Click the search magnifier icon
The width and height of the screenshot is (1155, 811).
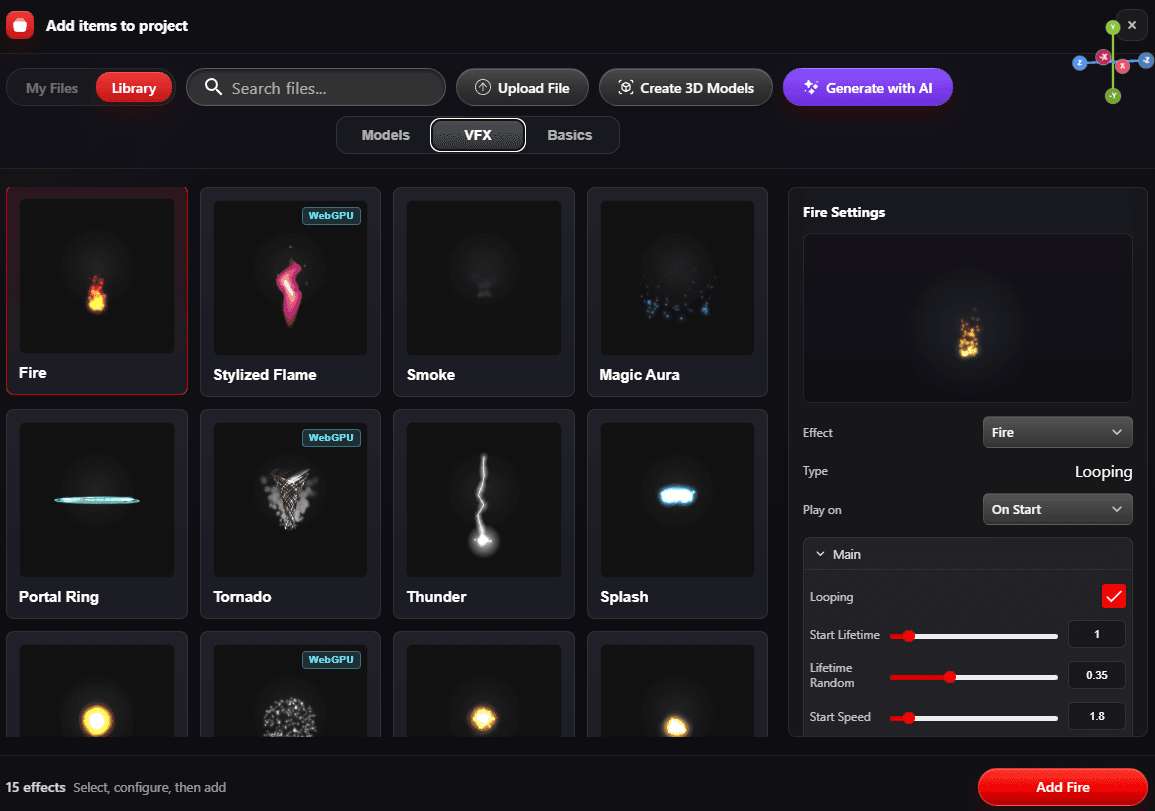point(214,87)
